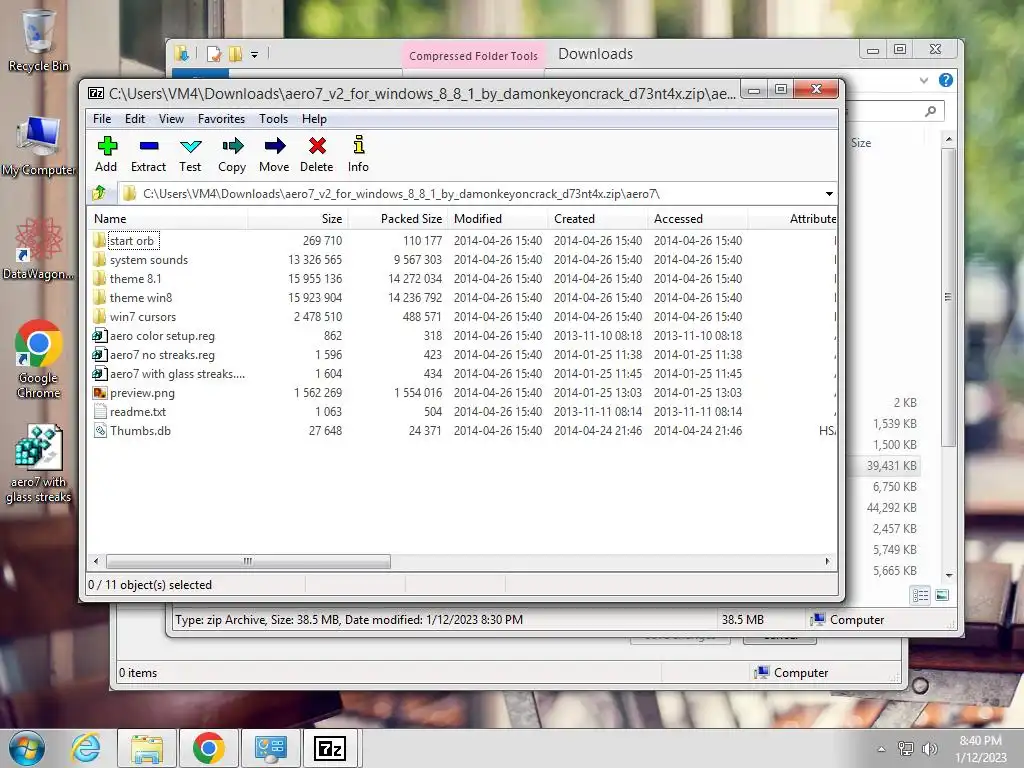The image size is (1024, 768).
Task: Open the View menu
Action: (171, 119)
